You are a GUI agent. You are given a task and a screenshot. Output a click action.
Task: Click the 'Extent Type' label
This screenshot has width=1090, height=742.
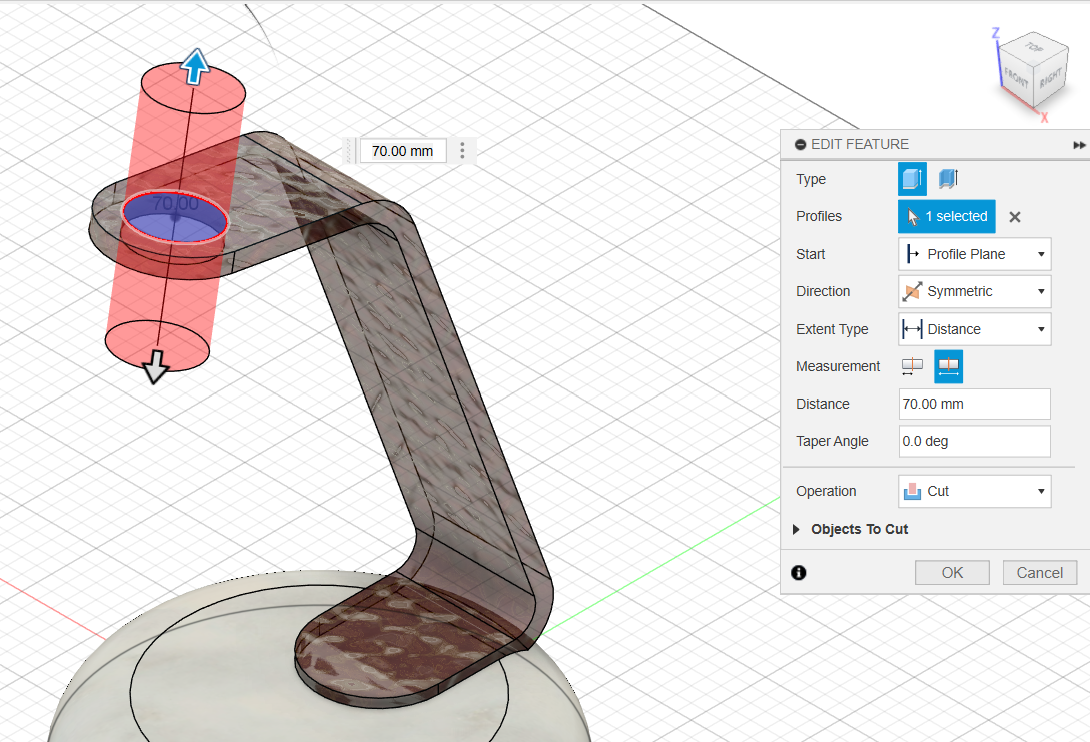point(832,329)
